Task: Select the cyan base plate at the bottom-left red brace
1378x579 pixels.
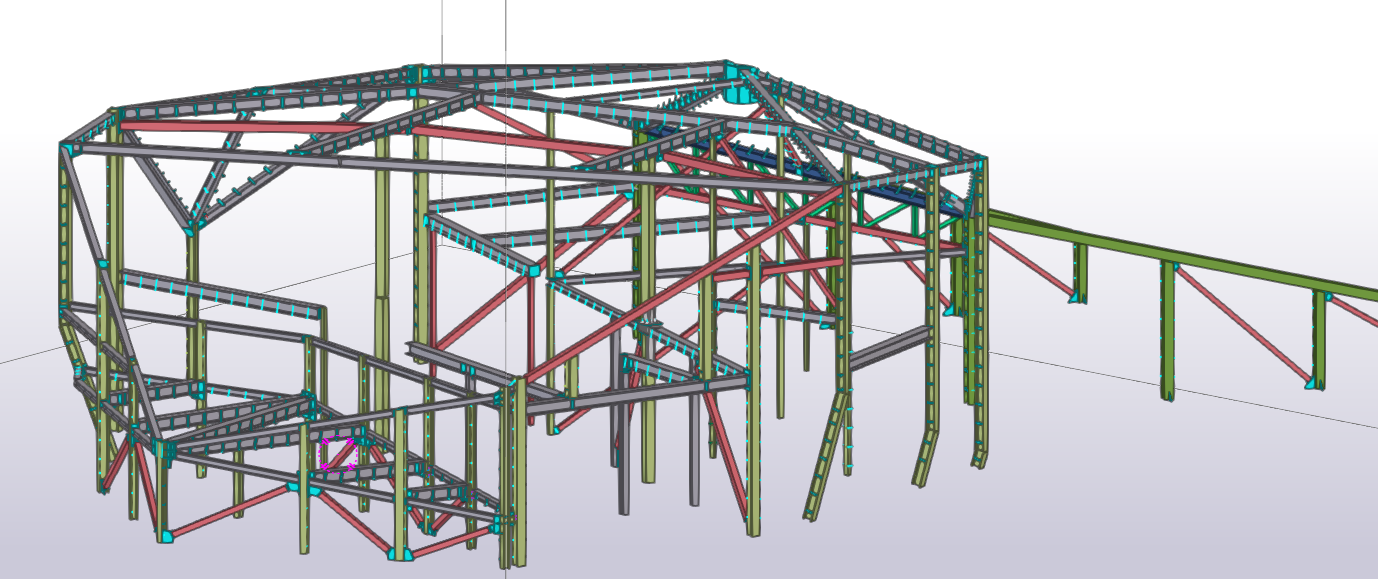Action: click(165, 536)
